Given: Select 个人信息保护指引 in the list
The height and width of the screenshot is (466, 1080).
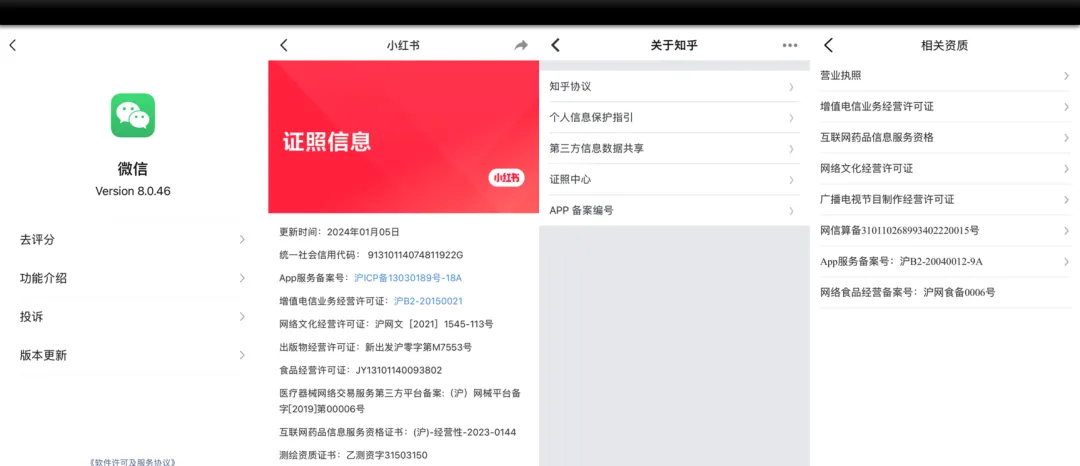Looking at the screenshot, I should (674, 118).
